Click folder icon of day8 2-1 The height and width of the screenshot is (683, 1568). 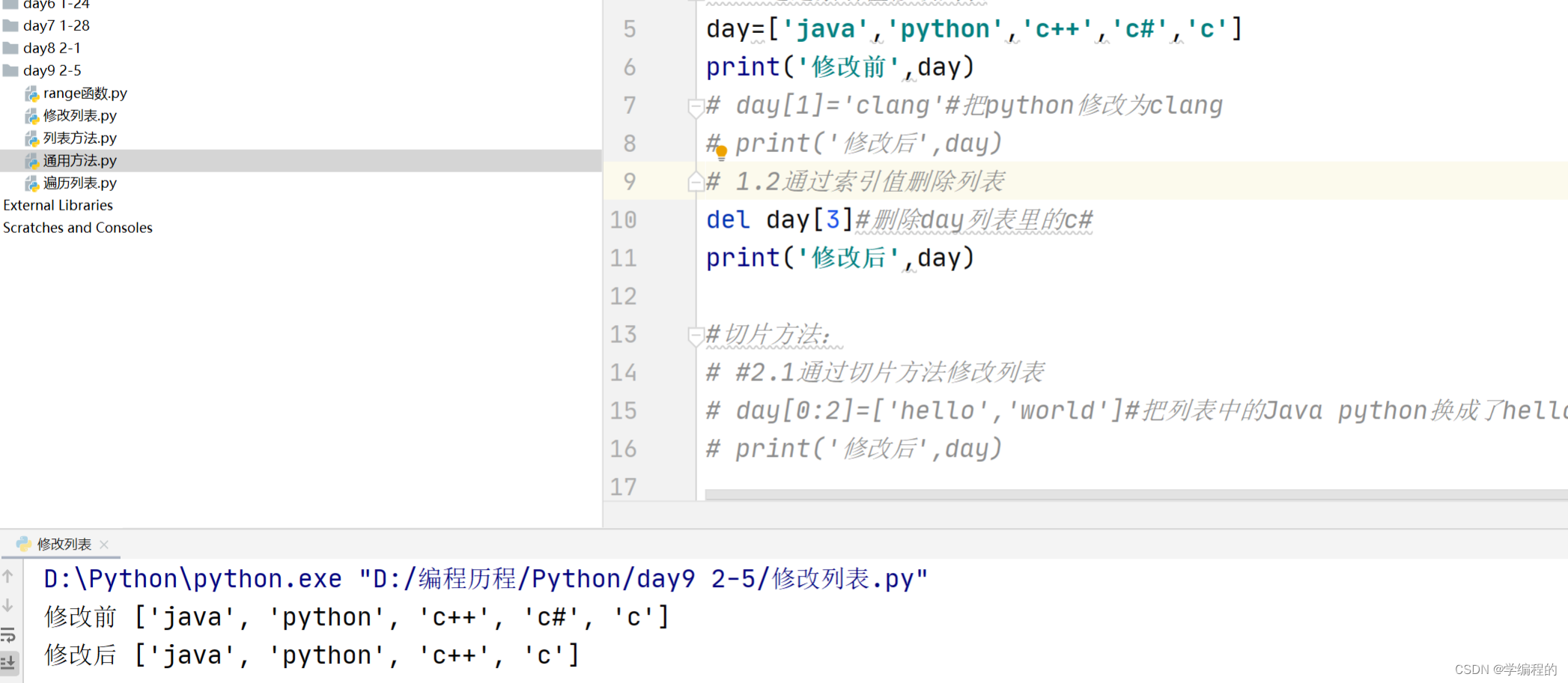(x=10, y=48)
